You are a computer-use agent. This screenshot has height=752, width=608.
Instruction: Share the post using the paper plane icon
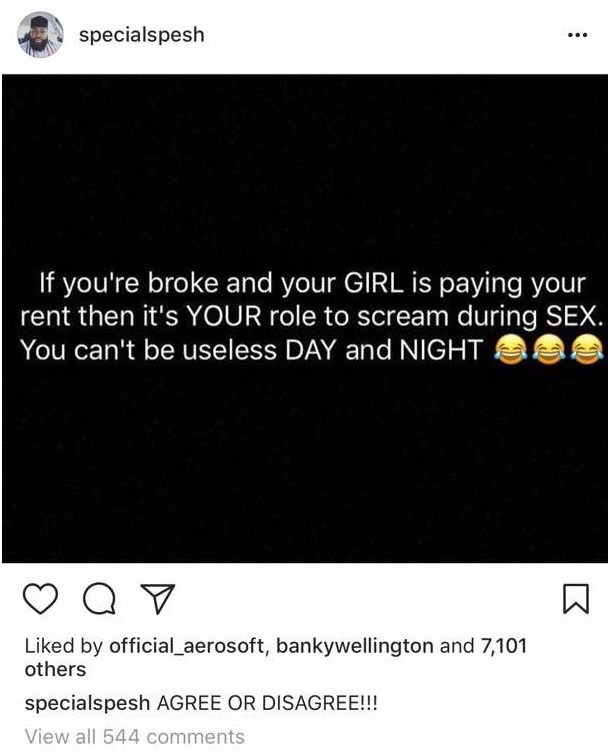pos(157,599)
